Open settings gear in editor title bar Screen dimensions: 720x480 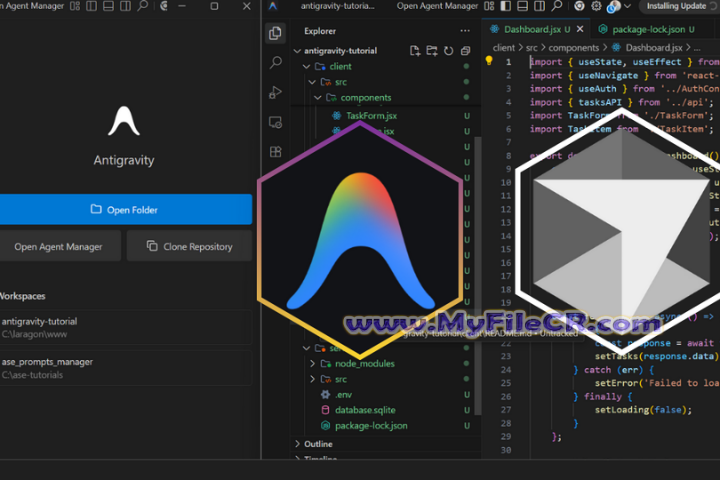click(596, 6)
